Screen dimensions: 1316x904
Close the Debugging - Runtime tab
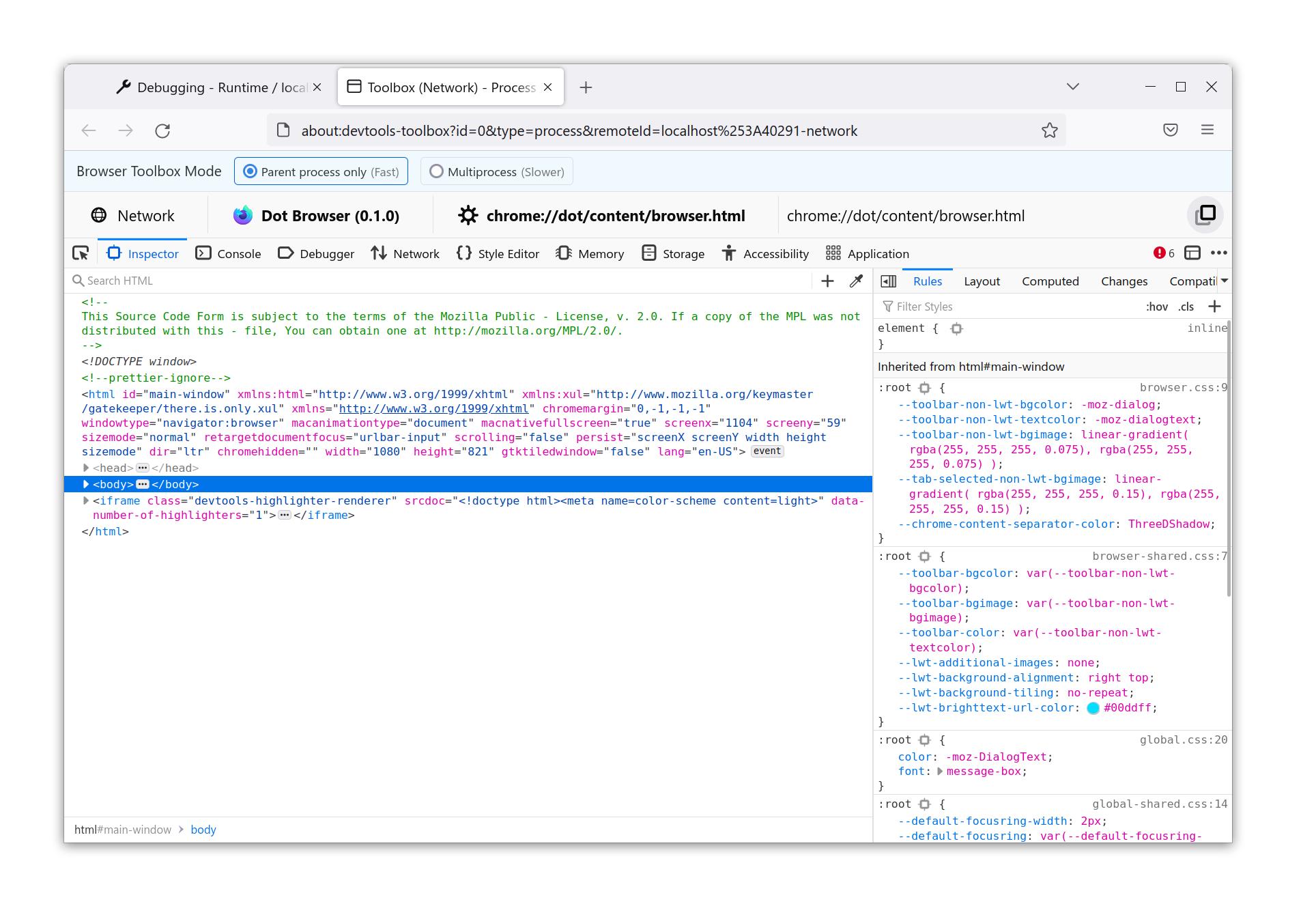[x=317, y=87]
